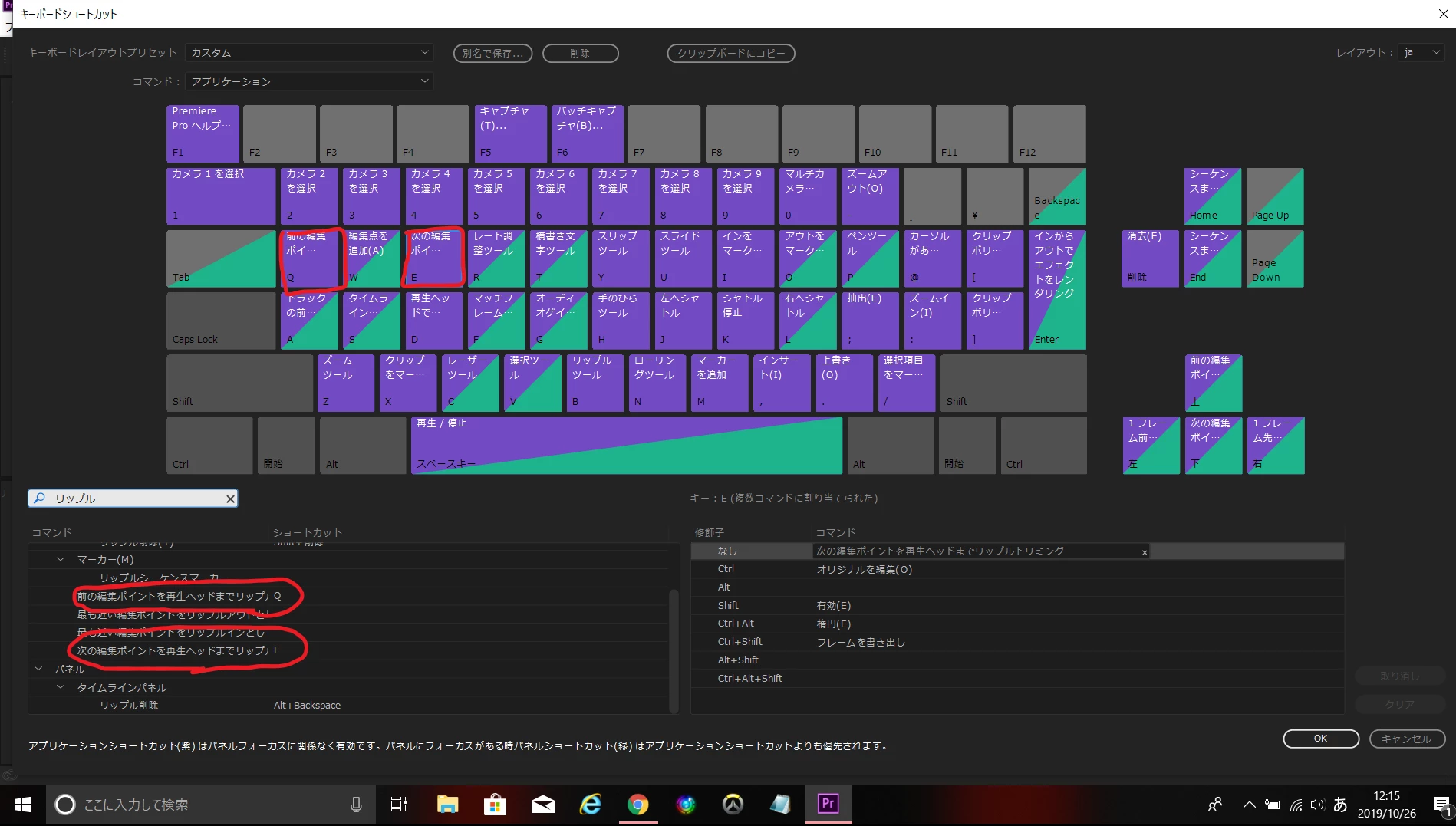
Task: Select the M key マーカーを追加
Action: [x=720, y=383]
